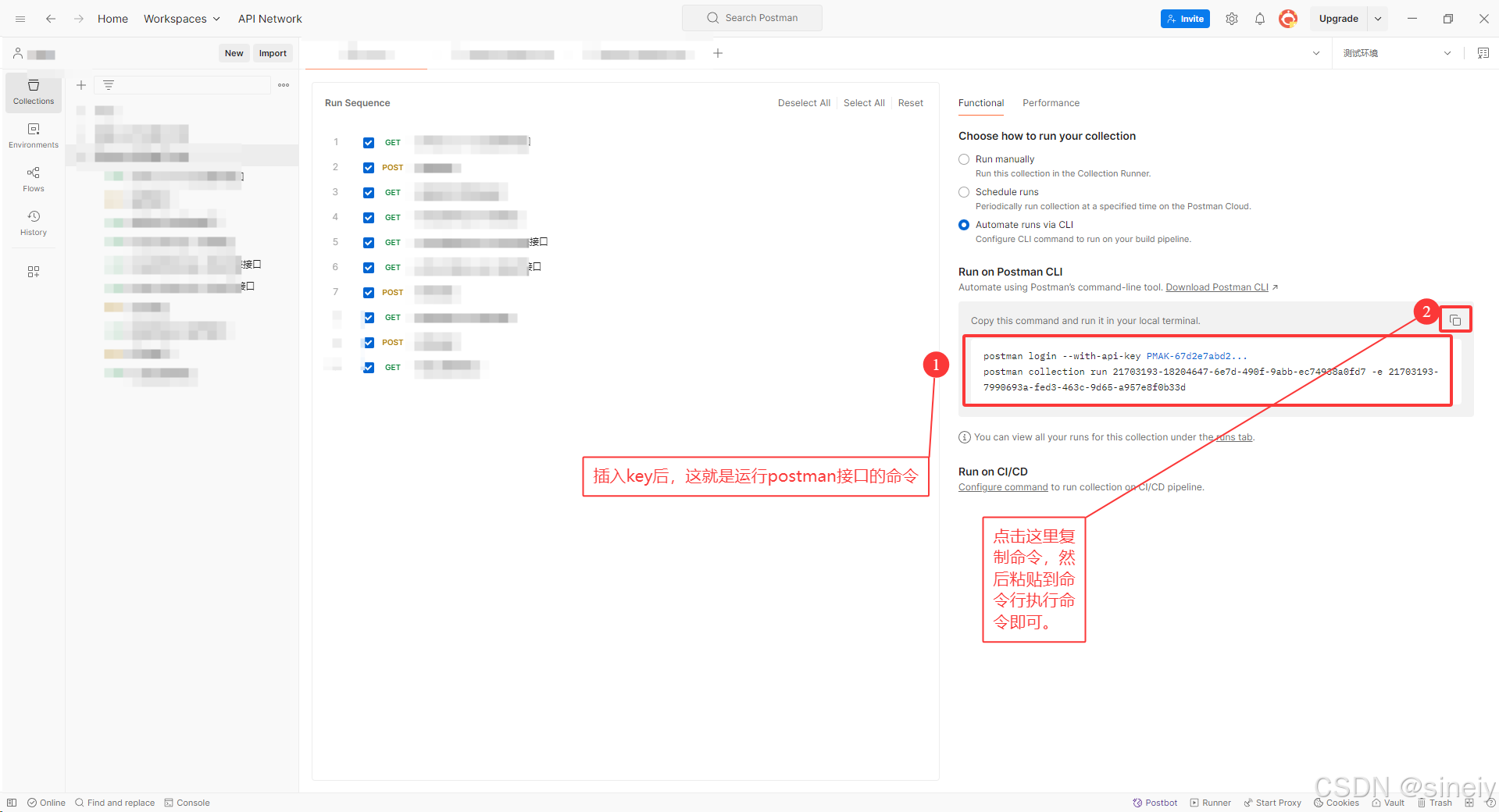The height and width of the screenshot is (812, 1499).
Task: Switch to the Functional tab
Action: point(981,103)
